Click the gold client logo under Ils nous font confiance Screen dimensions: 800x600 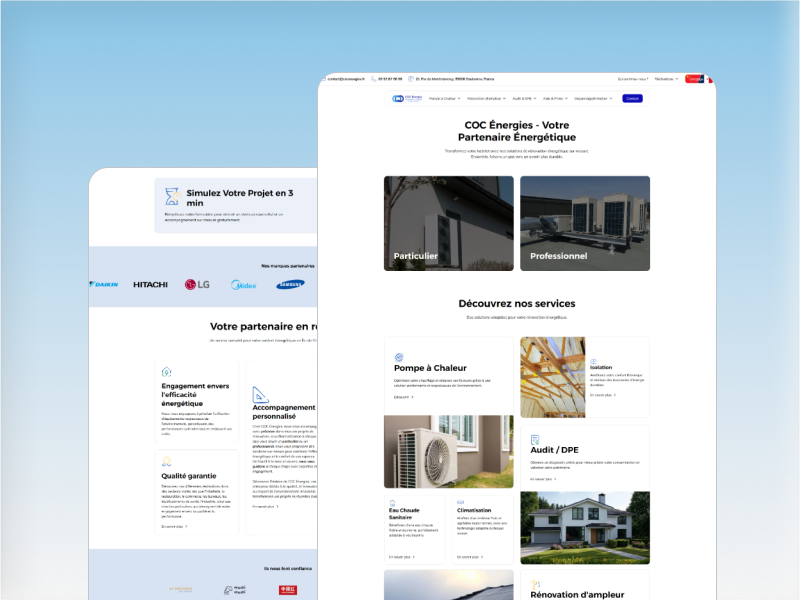coord(181,589)
